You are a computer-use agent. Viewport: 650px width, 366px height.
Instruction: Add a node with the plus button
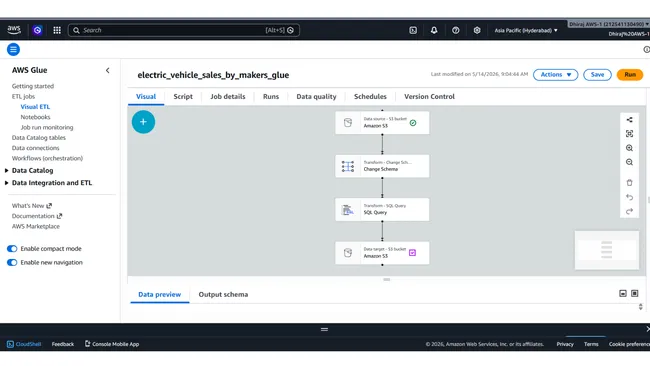coord(143,122)
